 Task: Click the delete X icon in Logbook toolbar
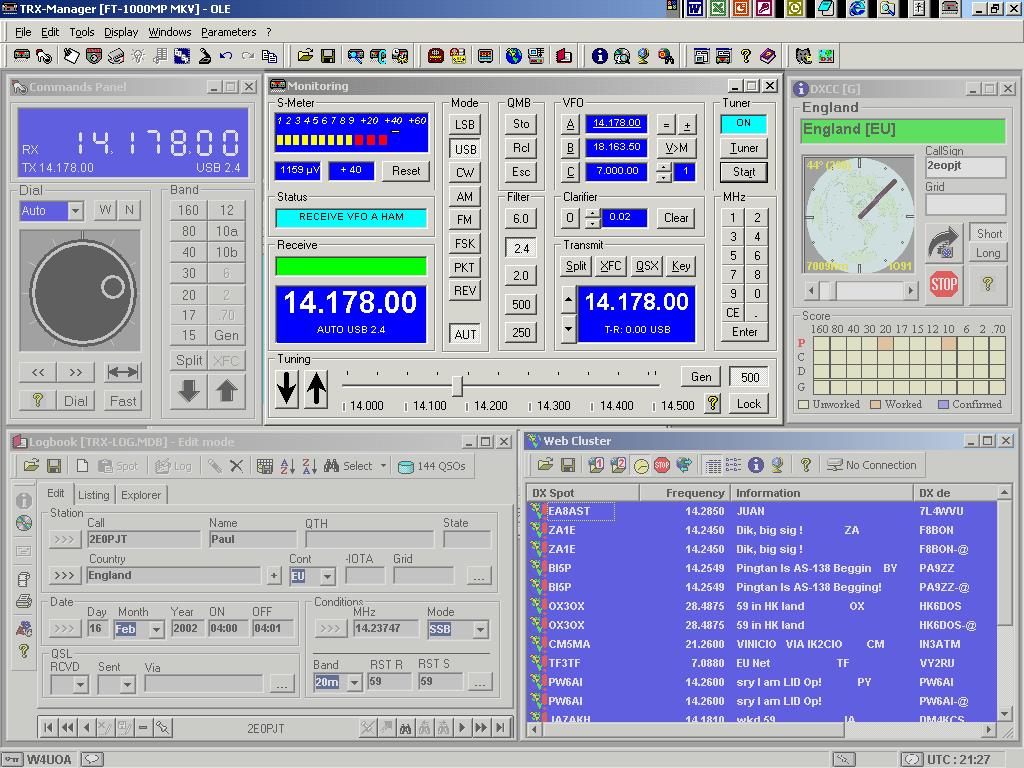pyautogui.click(x=236, y=466)
